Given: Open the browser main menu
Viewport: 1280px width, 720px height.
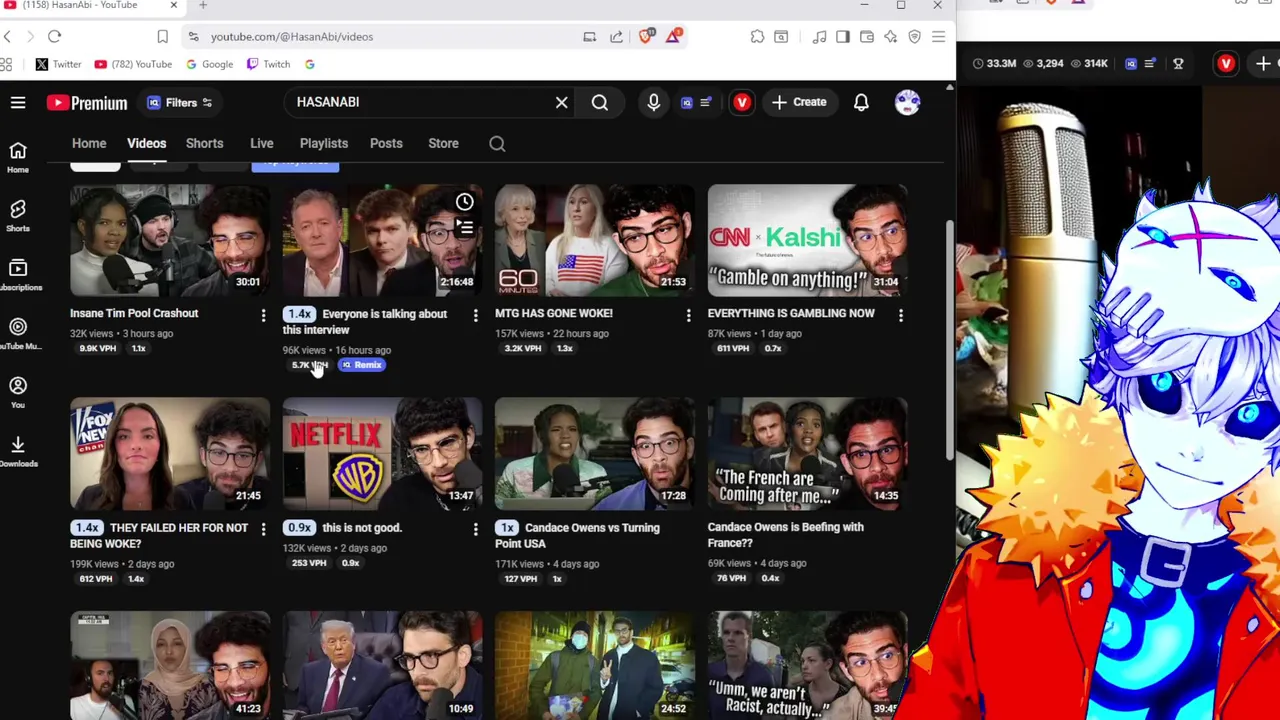Looking at the screenshot, I should [x=938, y=36].
